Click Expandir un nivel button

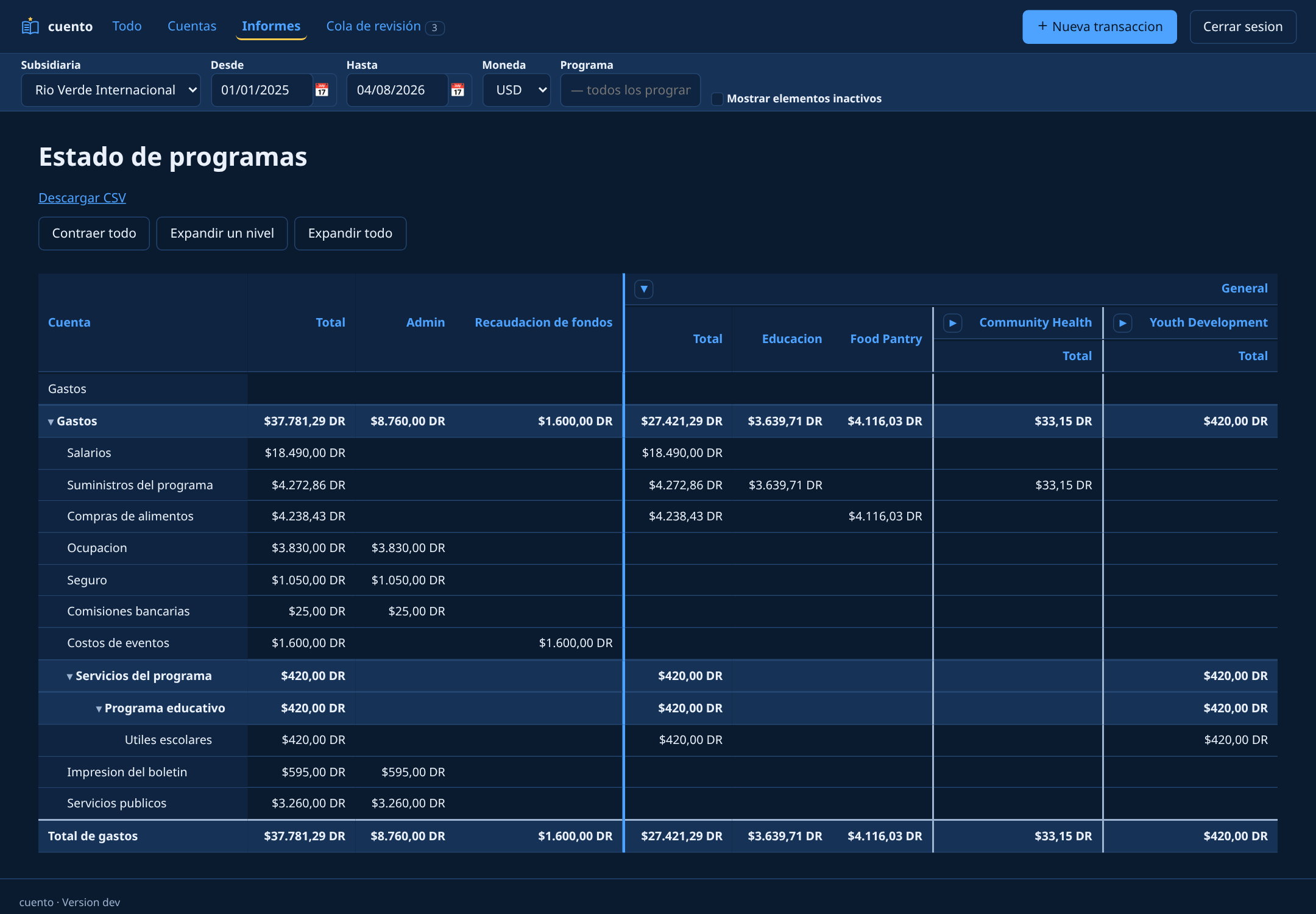(222, 233)
